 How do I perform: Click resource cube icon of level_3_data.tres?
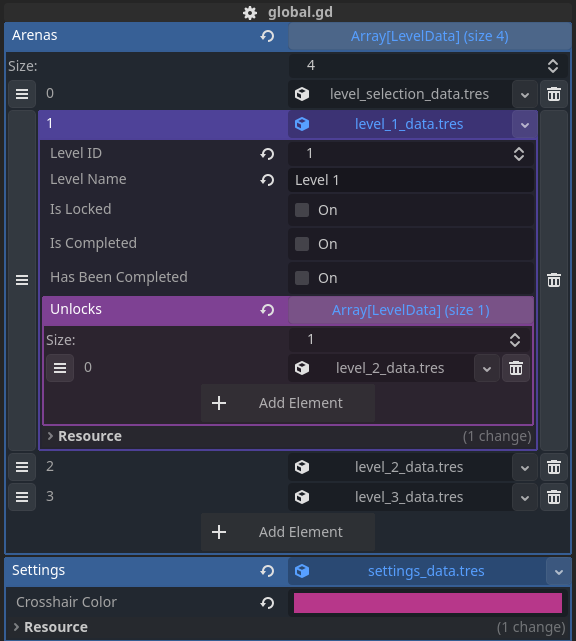302,498
